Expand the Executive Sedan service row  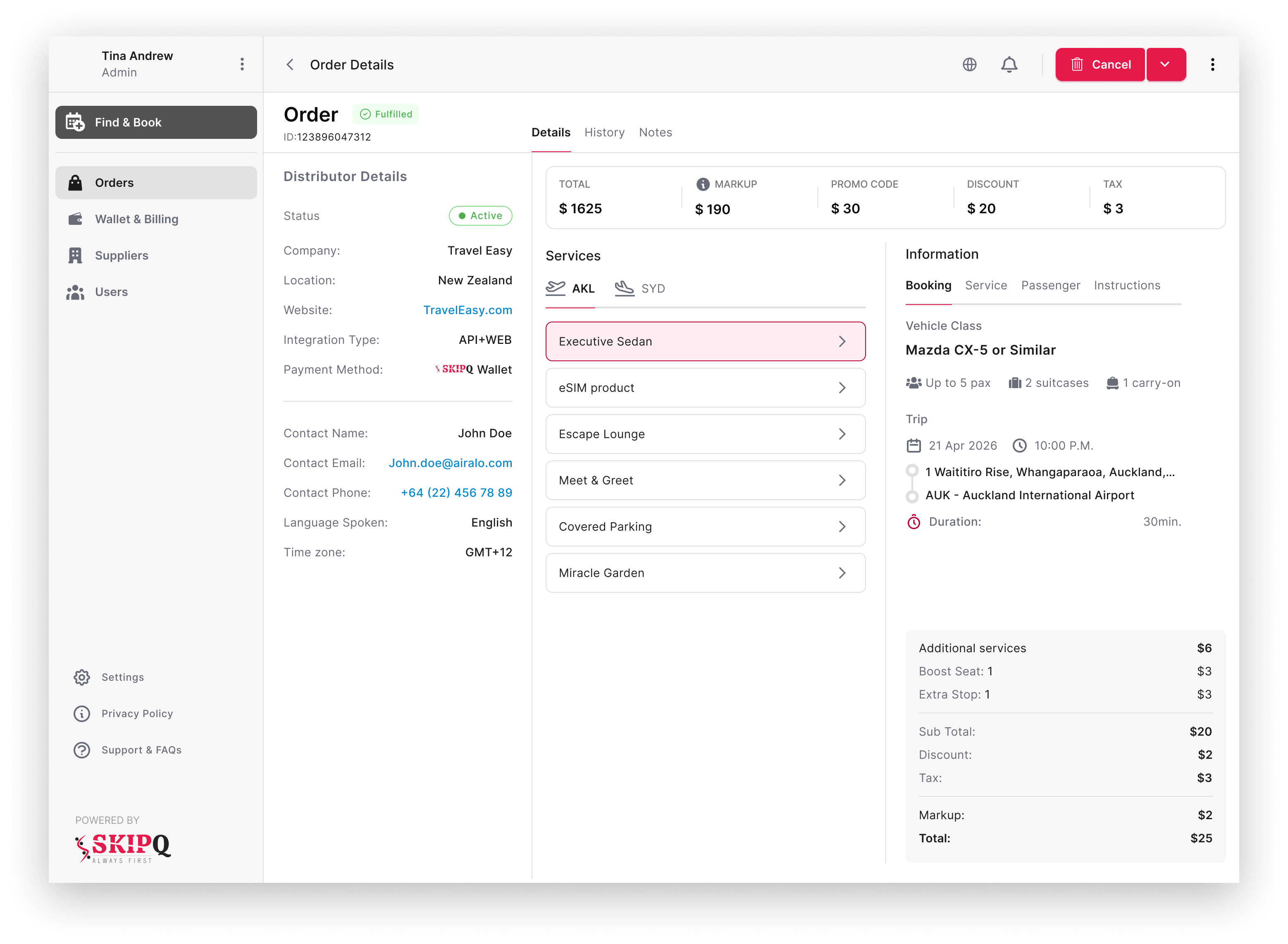click(705, 341)
